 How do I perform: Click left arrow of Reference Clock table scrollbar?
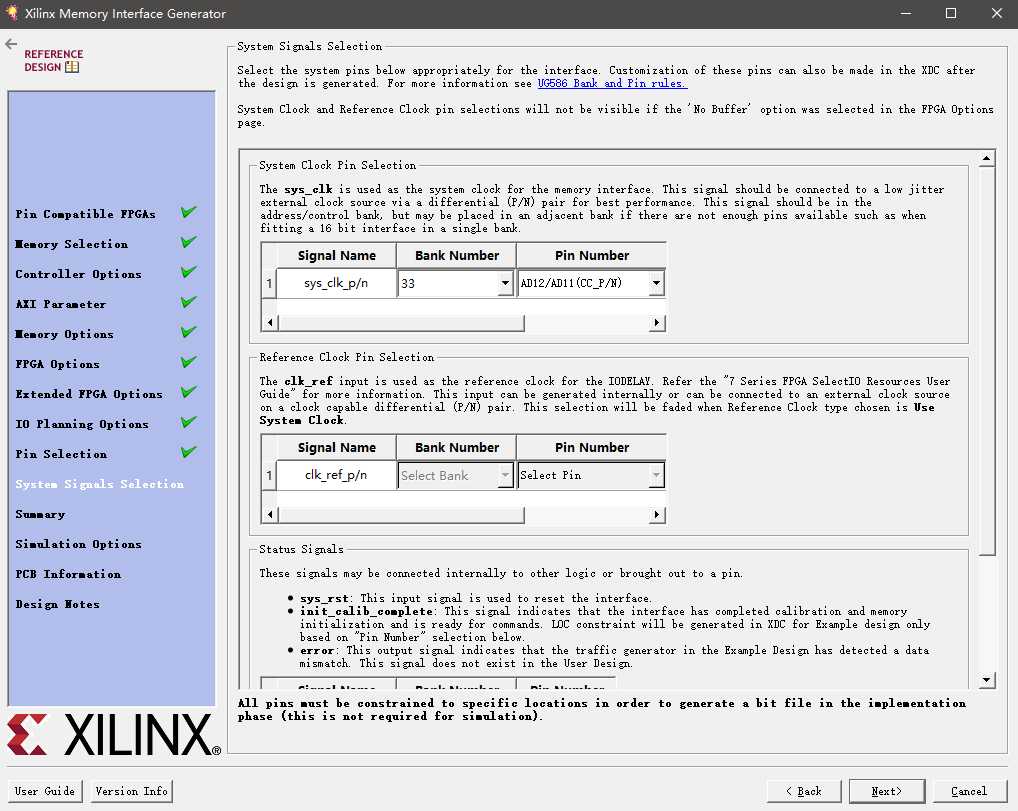pyautogui.click(x=270, y=514)
